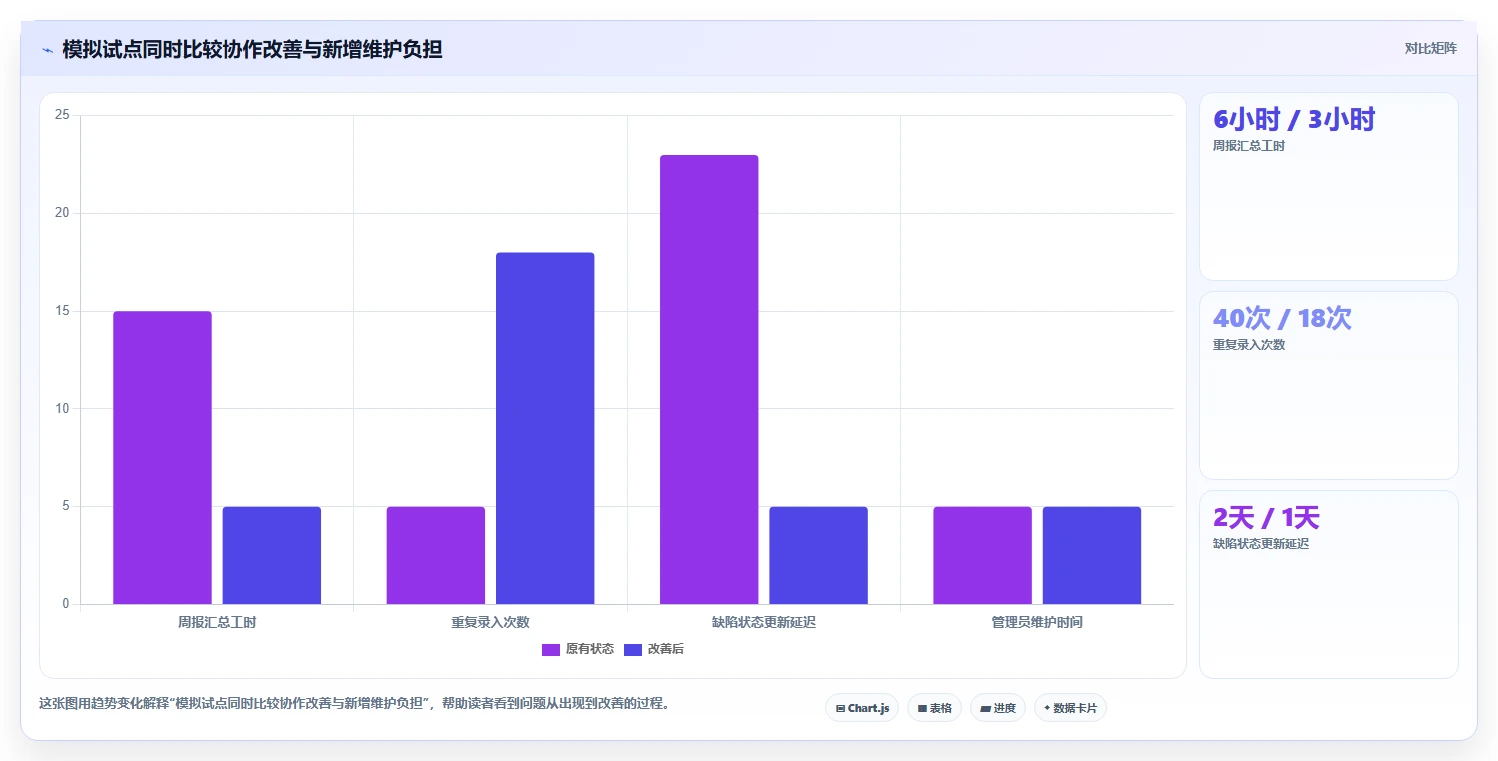Click the 重复录入次数 x-axis label
Screen dimensions: 1498x761
pos(490,622)
